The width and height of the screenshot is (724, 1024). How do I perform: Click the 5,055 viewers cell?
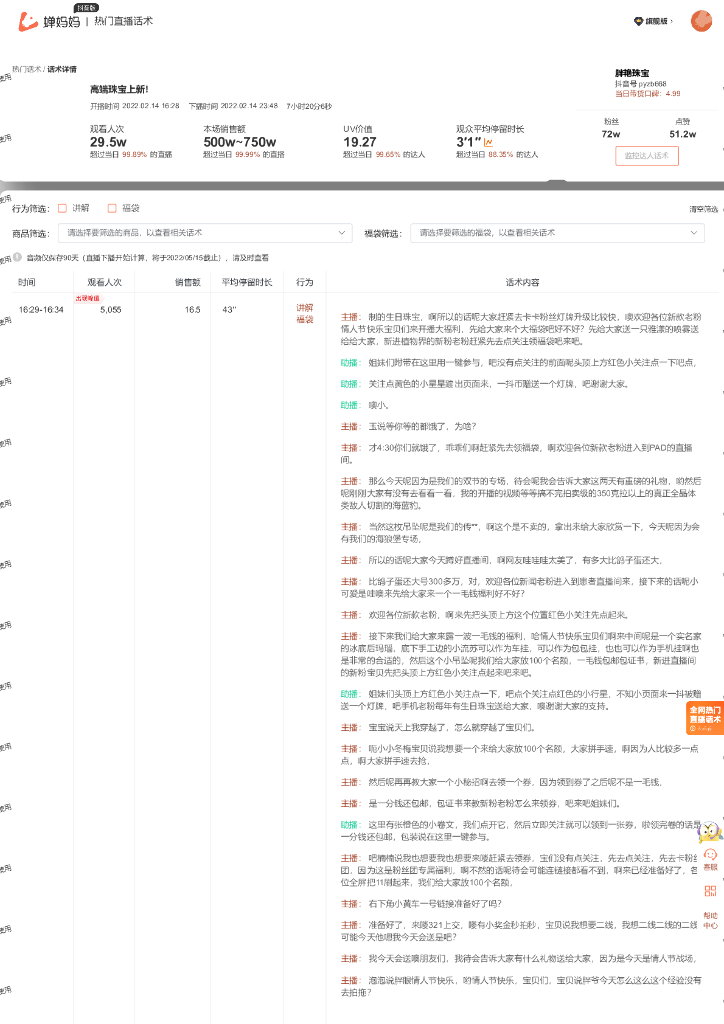[x=111, y=310]
